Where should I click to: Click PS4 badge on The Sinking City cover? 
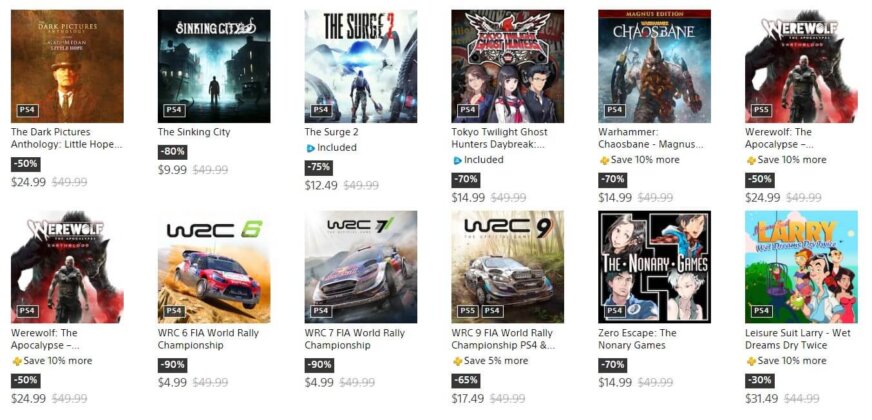point(174,110)
